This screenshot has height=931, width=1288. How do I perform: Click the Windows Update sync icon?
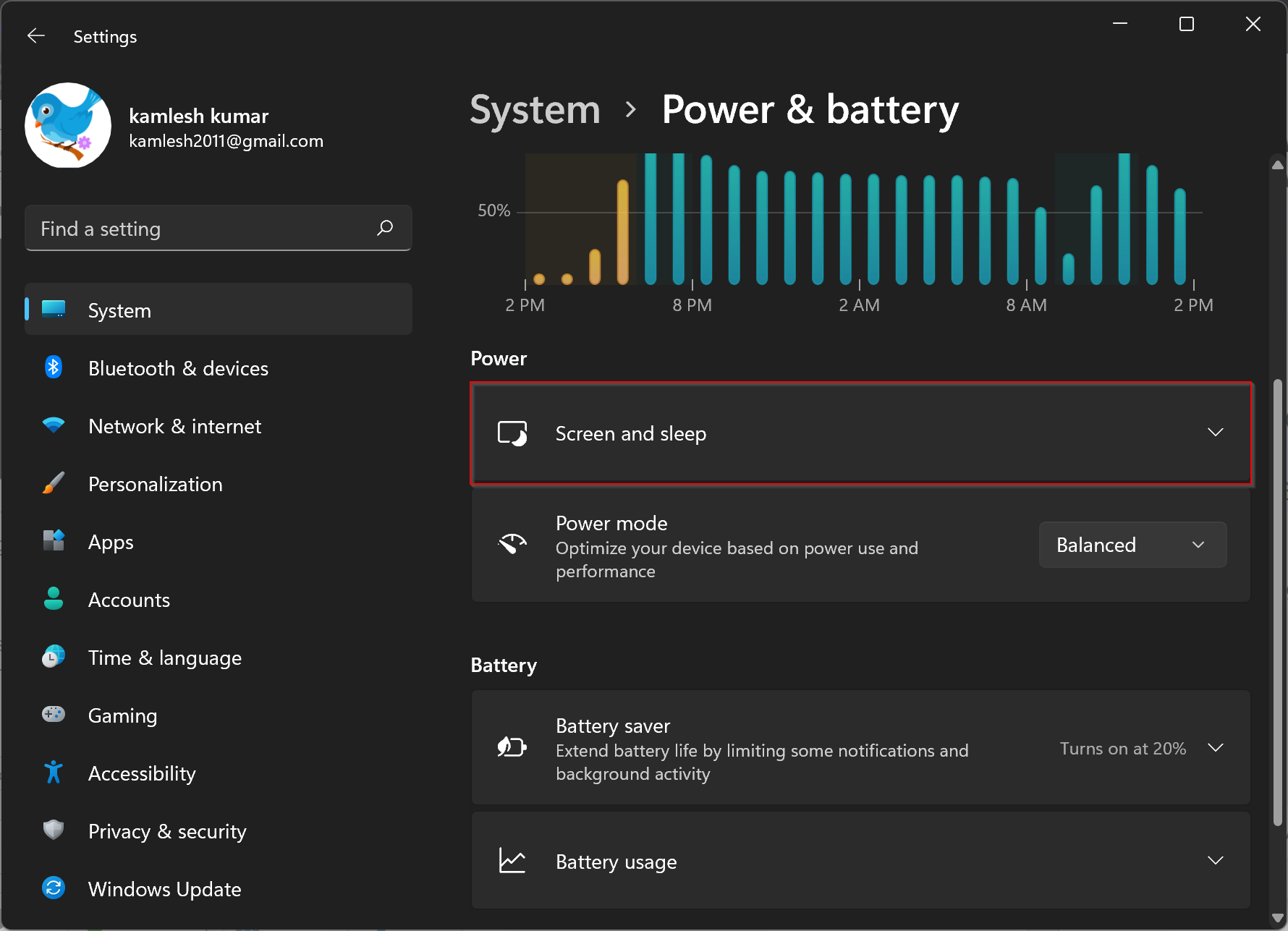click(54, 888)
